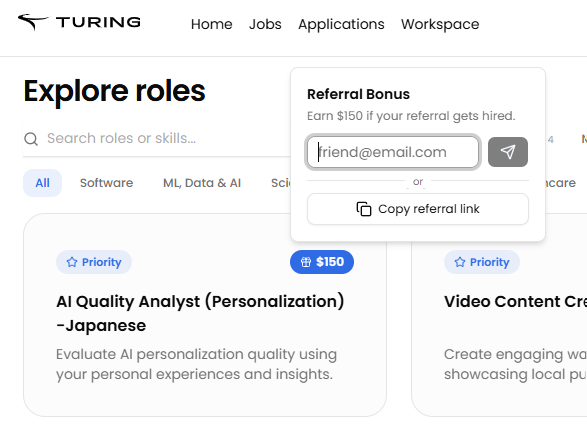Open the Applications menu item
Viewport: 587px width, 437px height.
[x=341, y=24]
